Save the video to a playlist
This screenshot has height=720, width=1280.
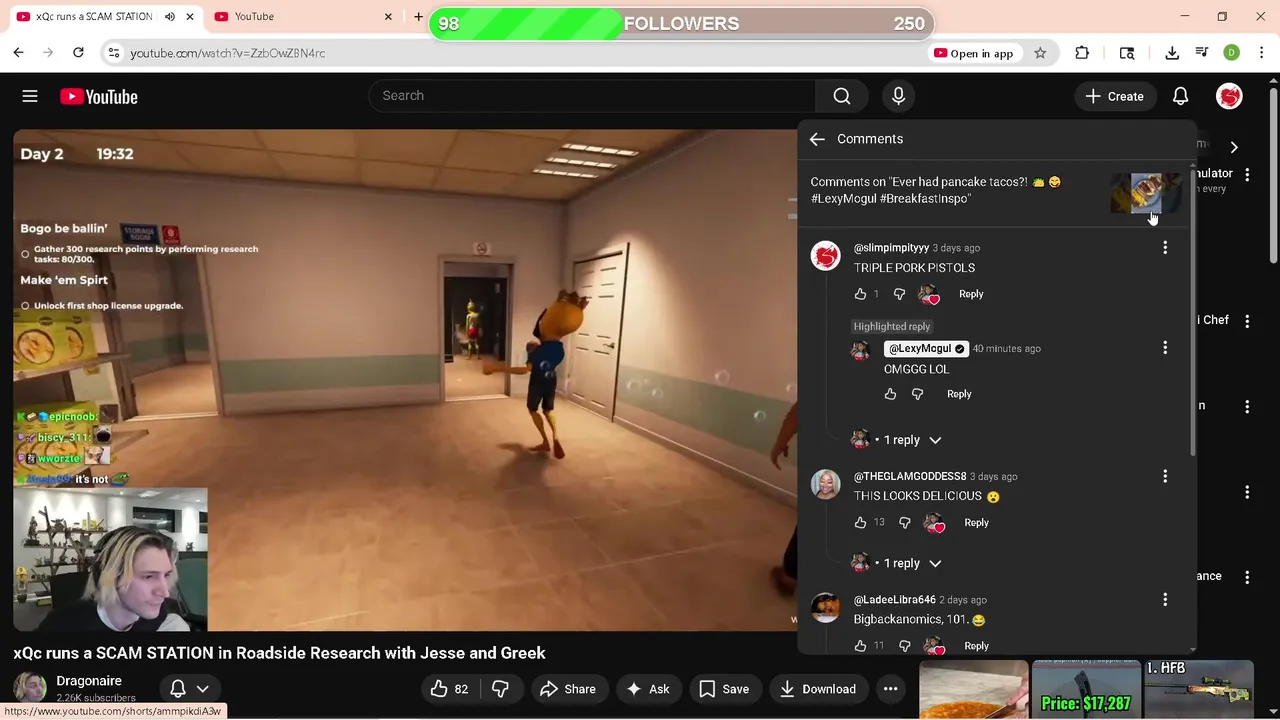[x=724, y=689]
